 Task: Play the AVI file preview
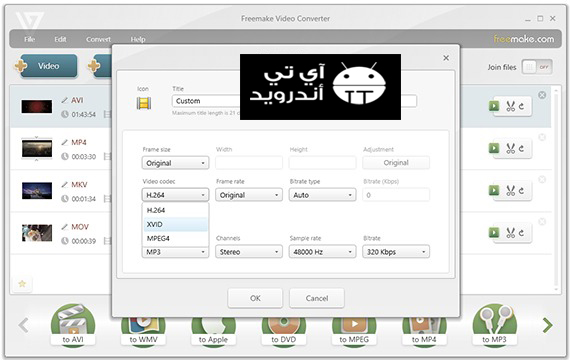[494, 106]
